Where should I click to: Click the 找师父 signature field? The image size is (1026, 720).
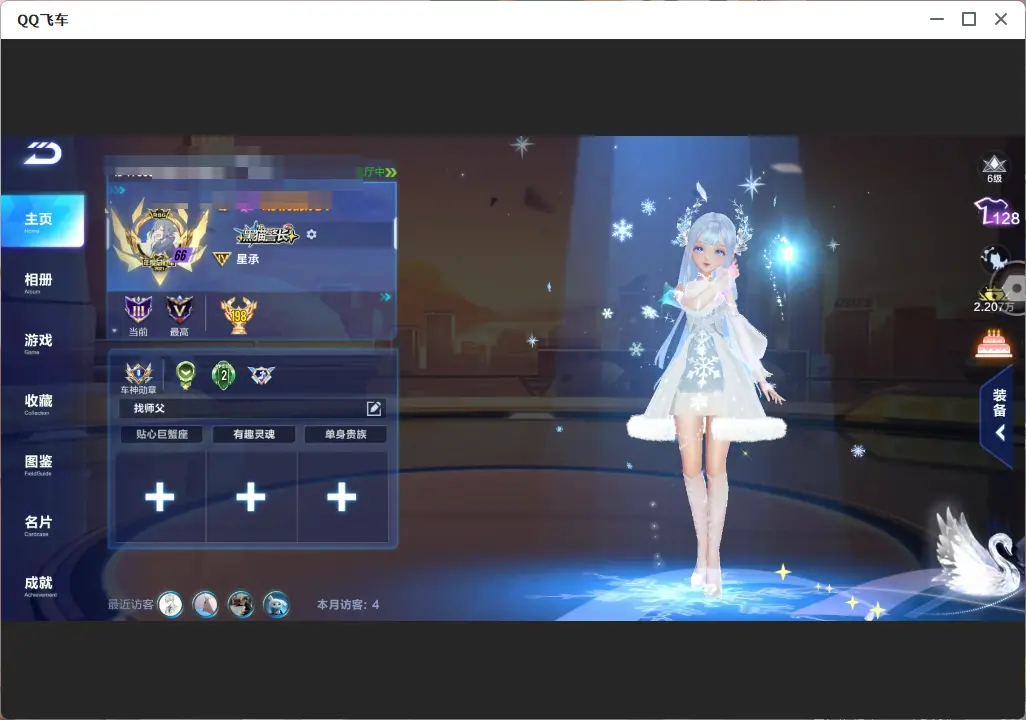253,408
